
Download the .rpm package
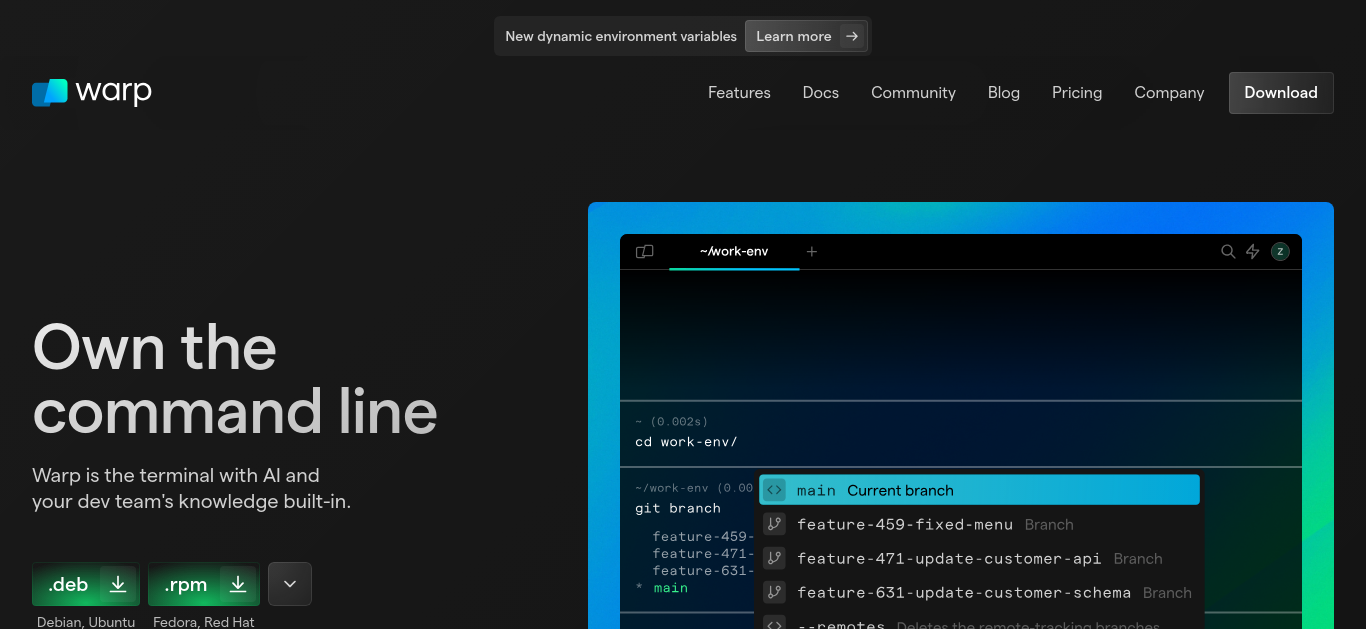(204, 584)
